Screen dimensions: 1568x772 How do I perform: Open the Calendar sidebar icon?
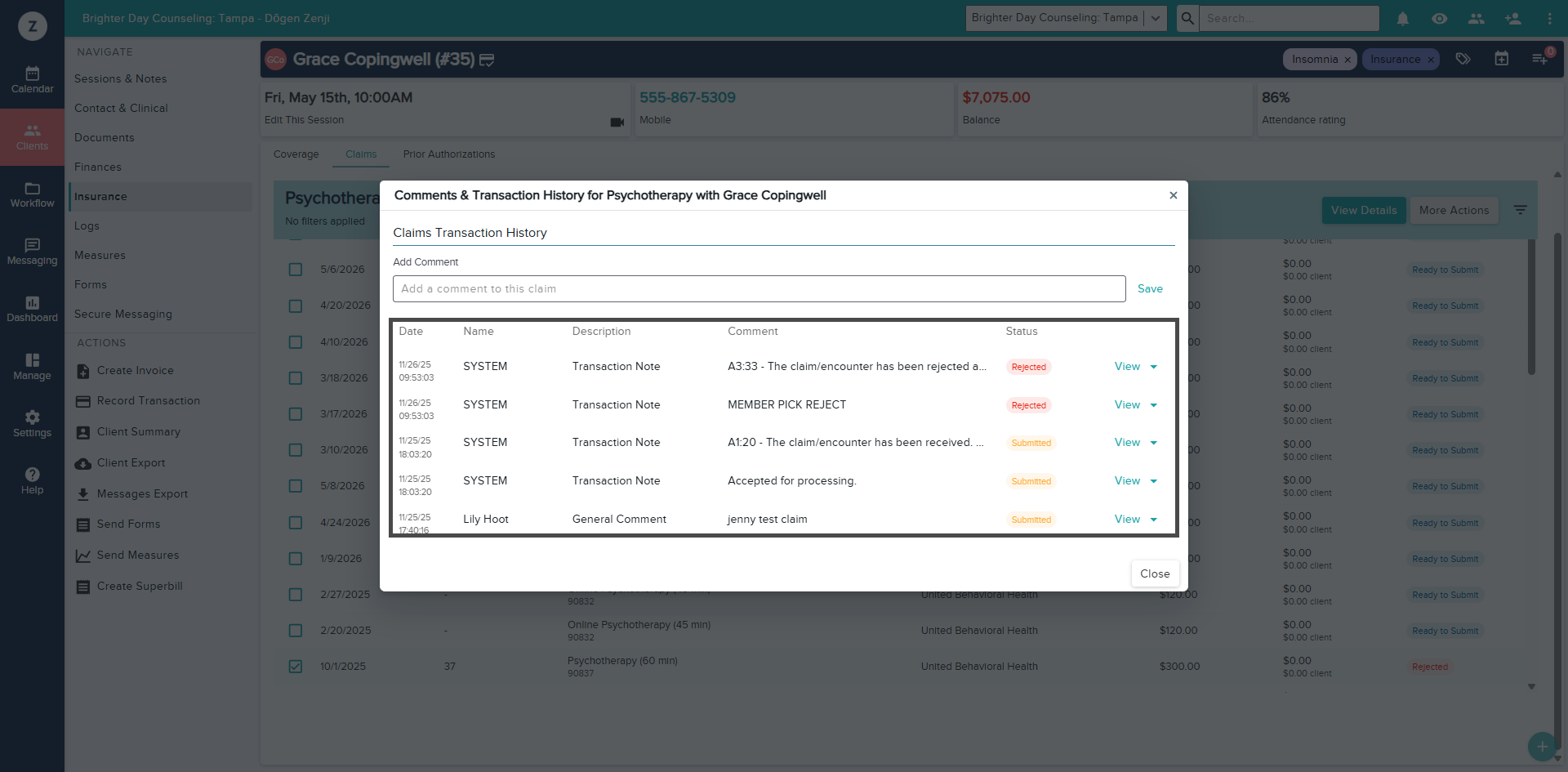pos(32,80)
